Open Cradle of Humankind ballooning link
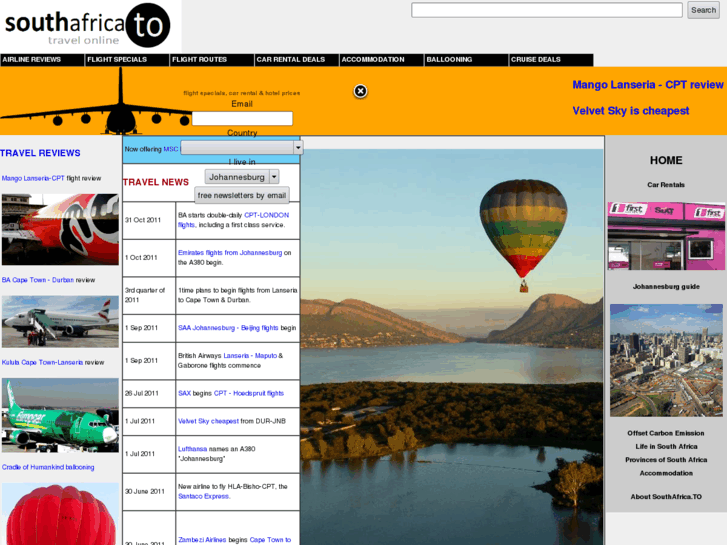This screenshot has width=727, height=545. click(x=48, y=467)
